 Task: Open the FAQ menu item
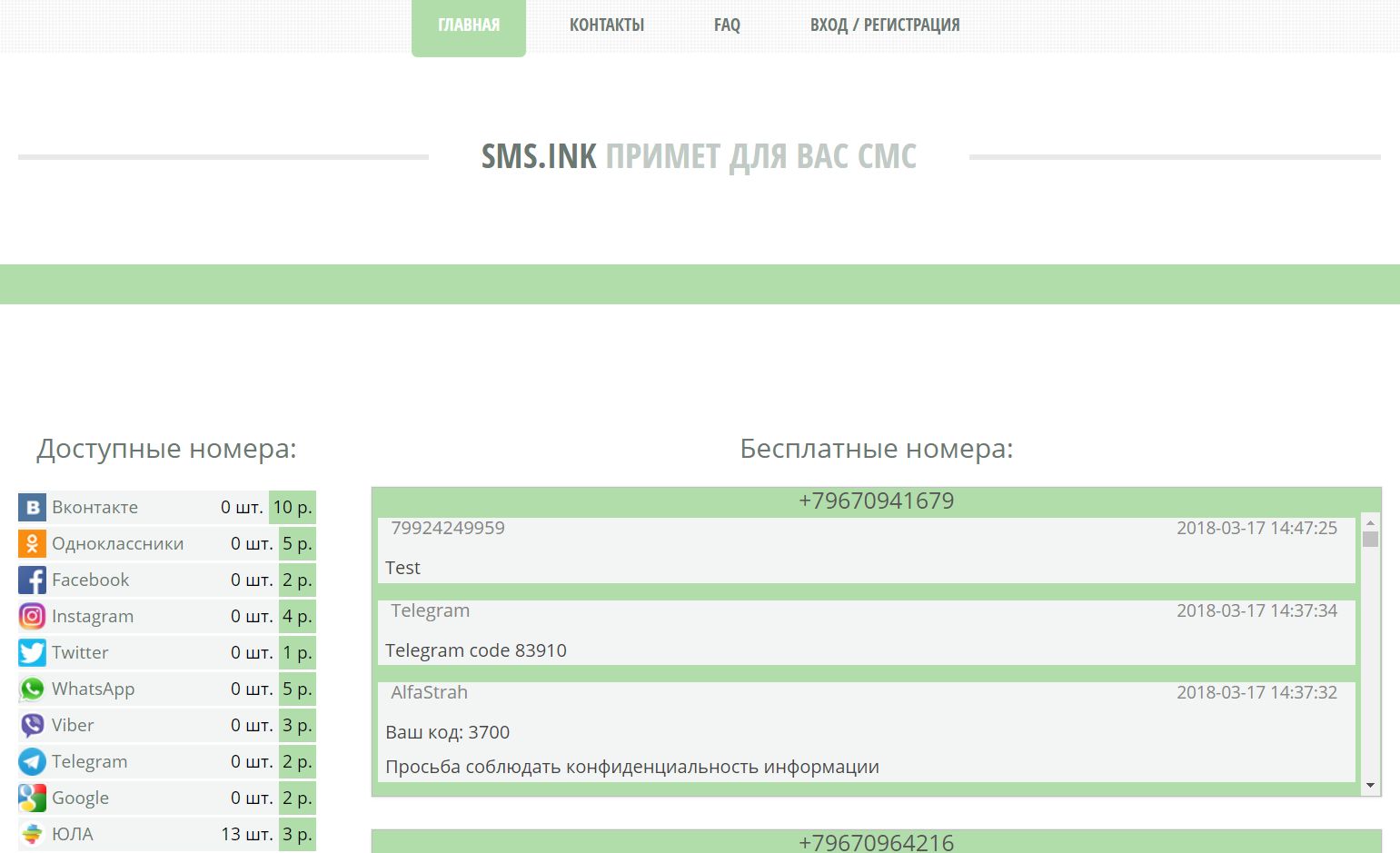click(727, 25)
